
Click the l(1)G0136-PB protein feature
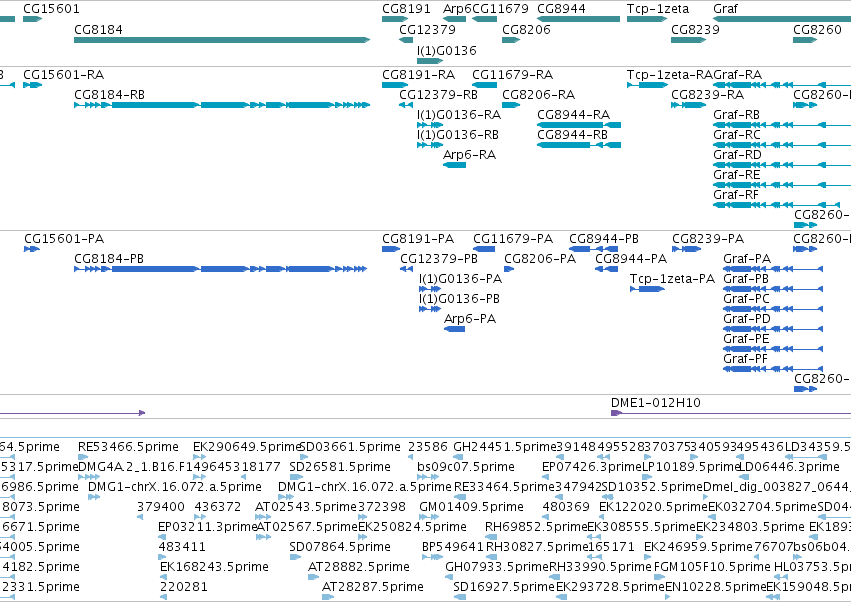coord(430,309)
